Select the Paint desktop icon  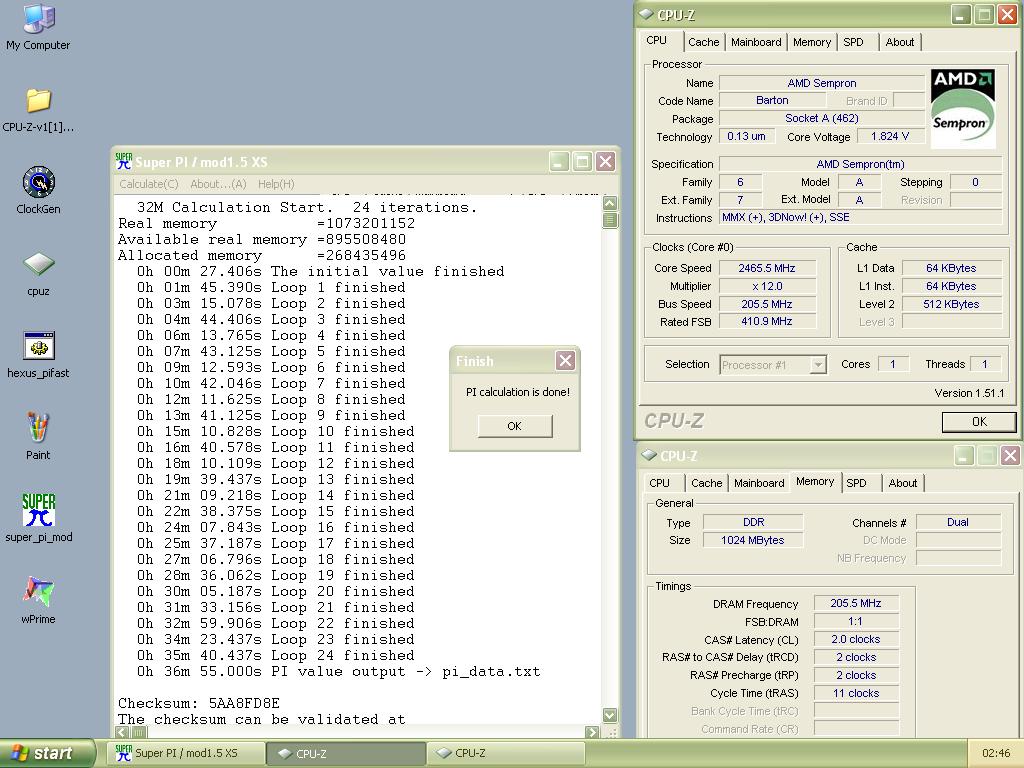pos(38,436)
